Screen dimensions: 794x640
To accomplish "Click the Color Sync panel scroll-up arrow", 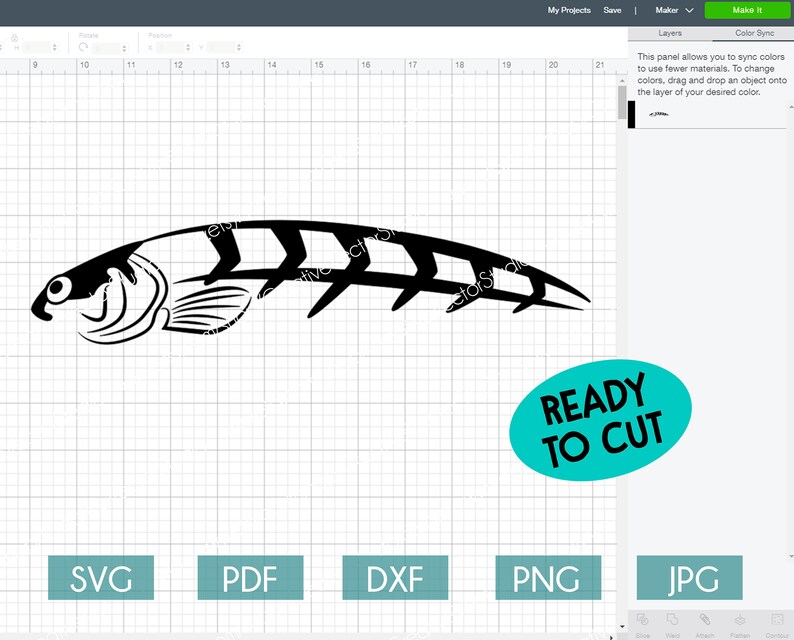I will pyautogui.click(x=791, y=107).
